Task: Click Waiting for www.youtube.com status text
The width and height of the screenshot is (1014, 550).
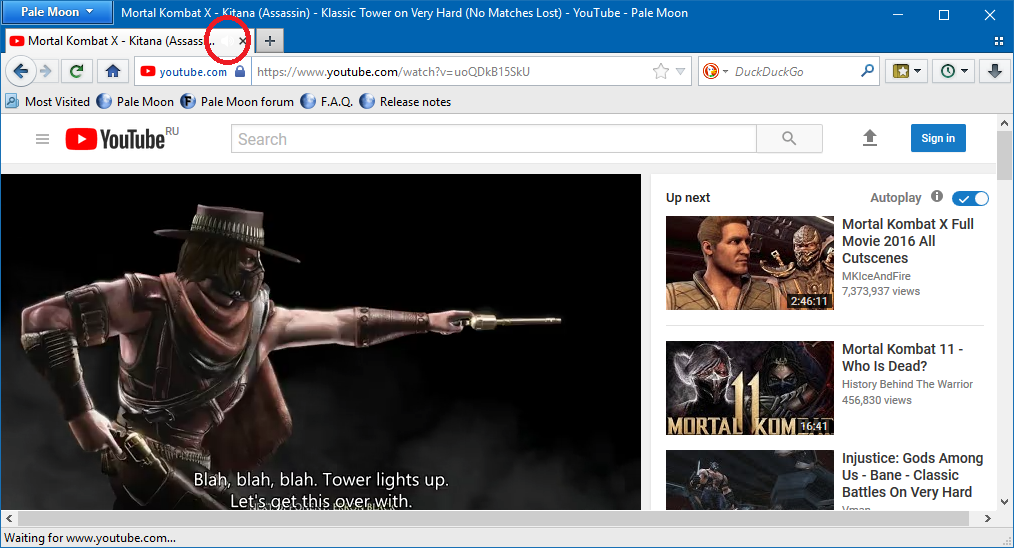Action: tap(90, 538)
